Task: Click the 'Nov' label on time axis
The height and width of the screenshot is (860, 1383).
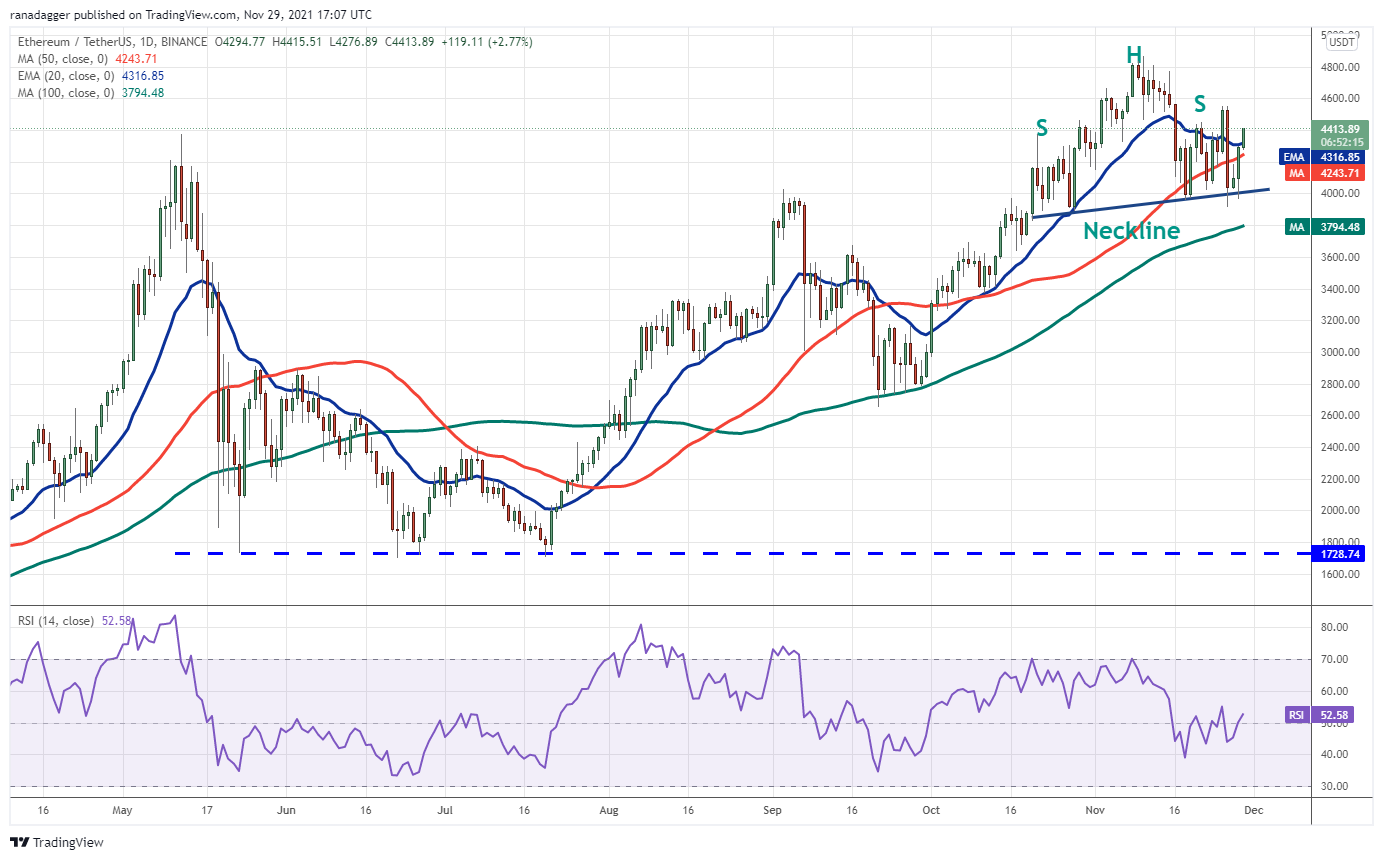Action: point(1093,811)
